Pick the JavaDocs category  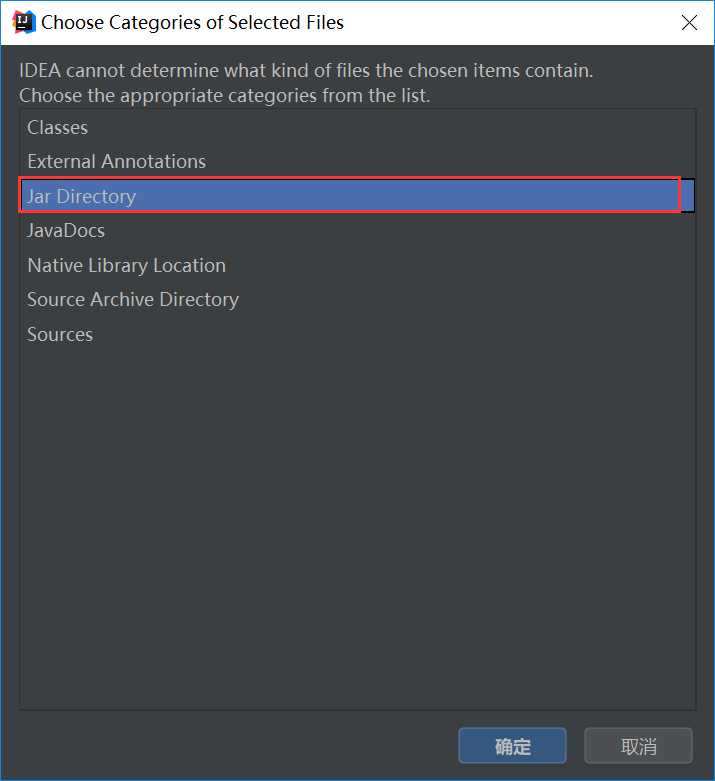pos(357,231)
